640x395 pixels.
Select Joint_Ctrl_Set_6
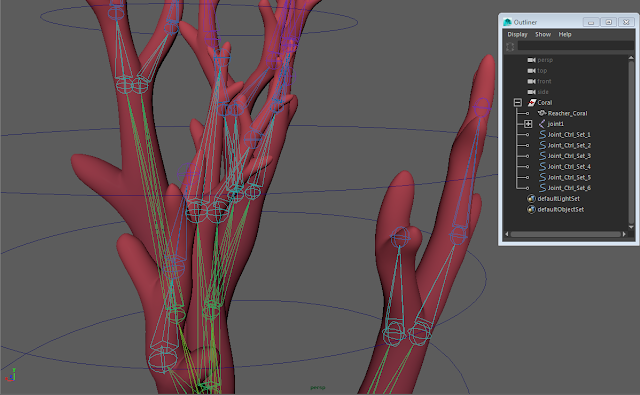click(569, 188)
